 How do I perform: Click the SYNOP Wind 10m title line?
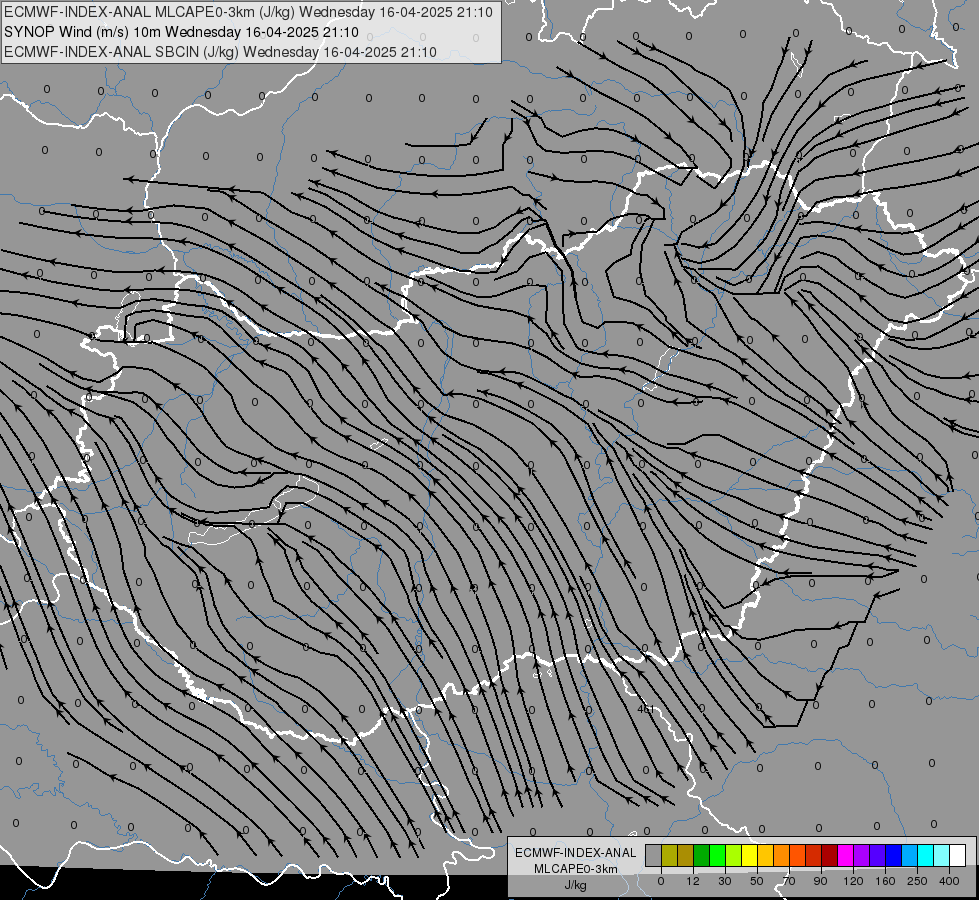point(181,32)
